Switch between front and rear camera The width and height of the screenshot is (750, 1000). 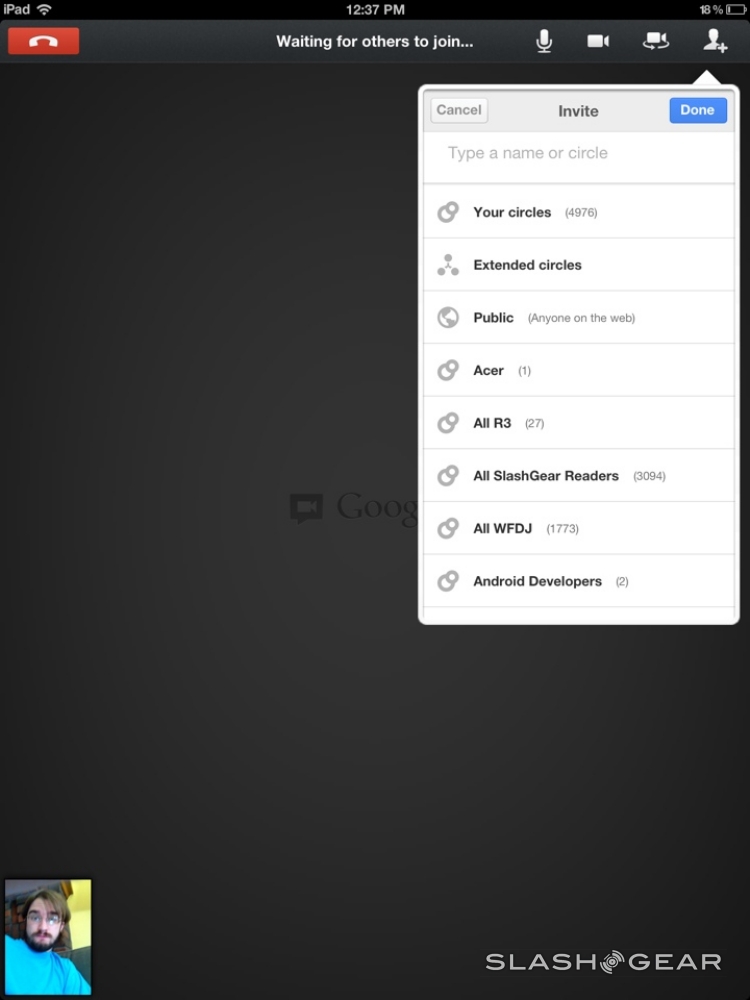(x=656, y=41)
